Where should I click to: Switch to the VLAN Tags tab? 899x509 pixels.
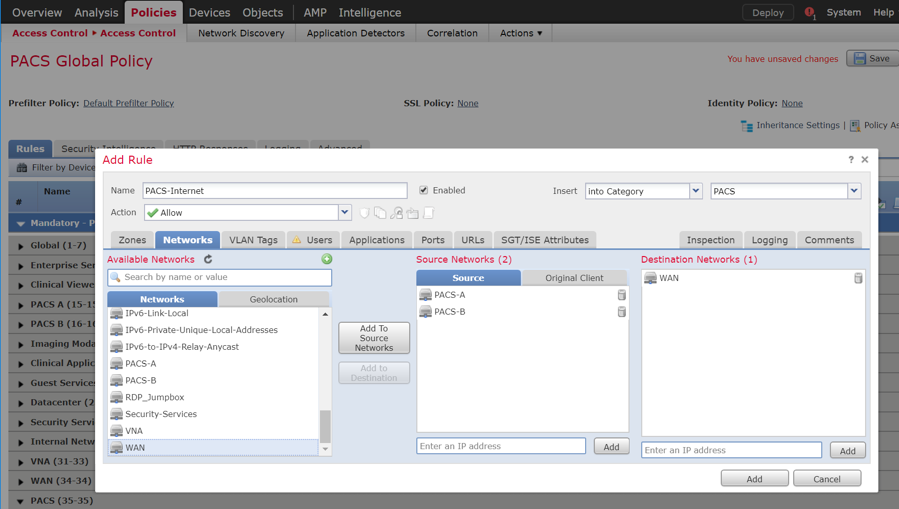point(253,240)
